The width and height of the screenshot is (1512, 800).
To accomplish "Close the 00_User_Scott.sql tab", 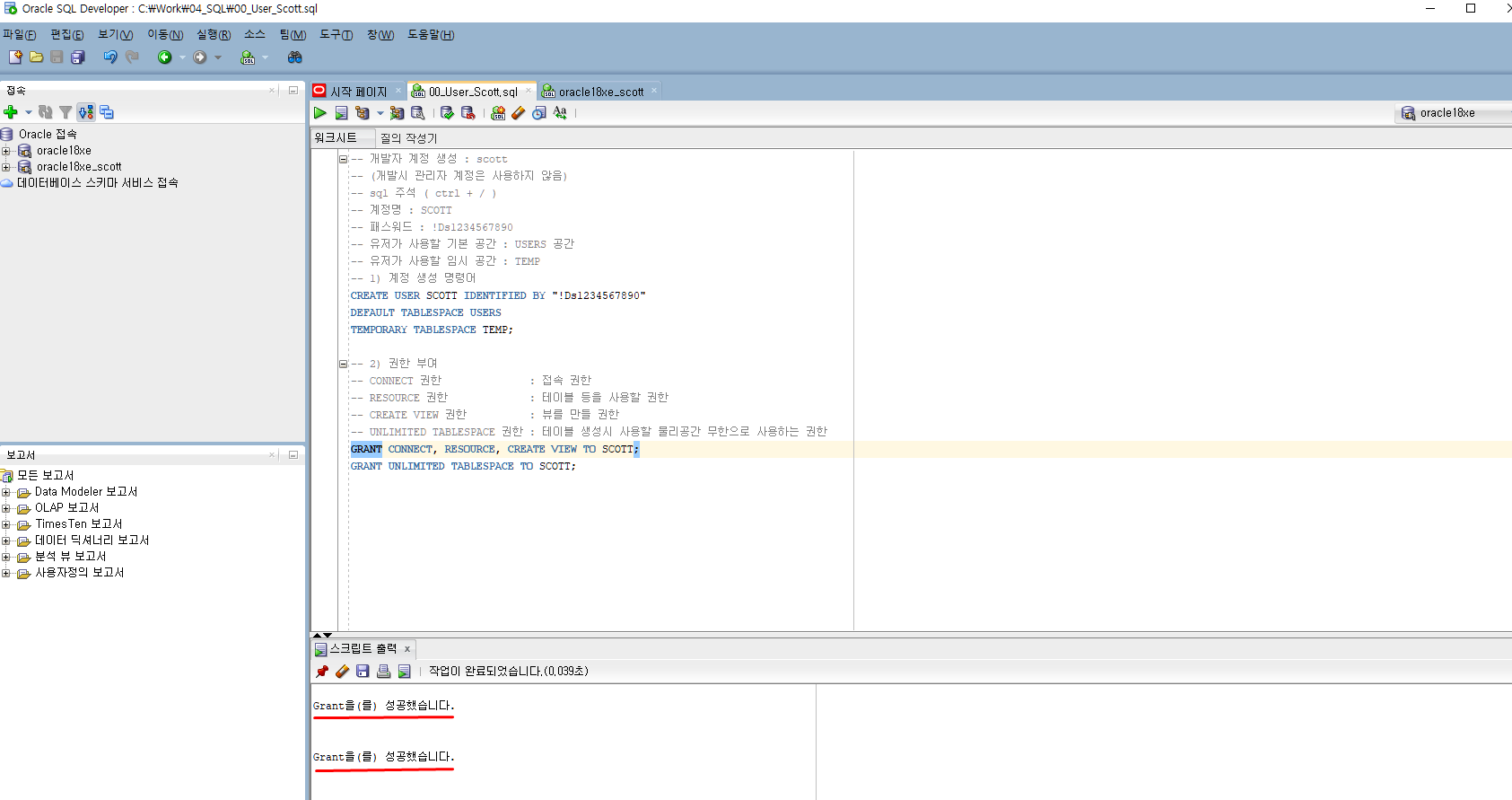I will 529,91.
